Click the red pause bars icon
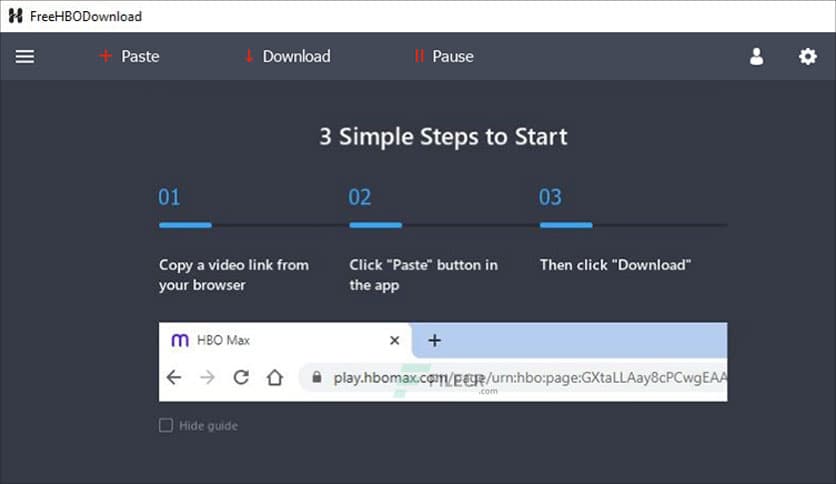Viewport: 836px width, 484px height. (x=419, y=56)
